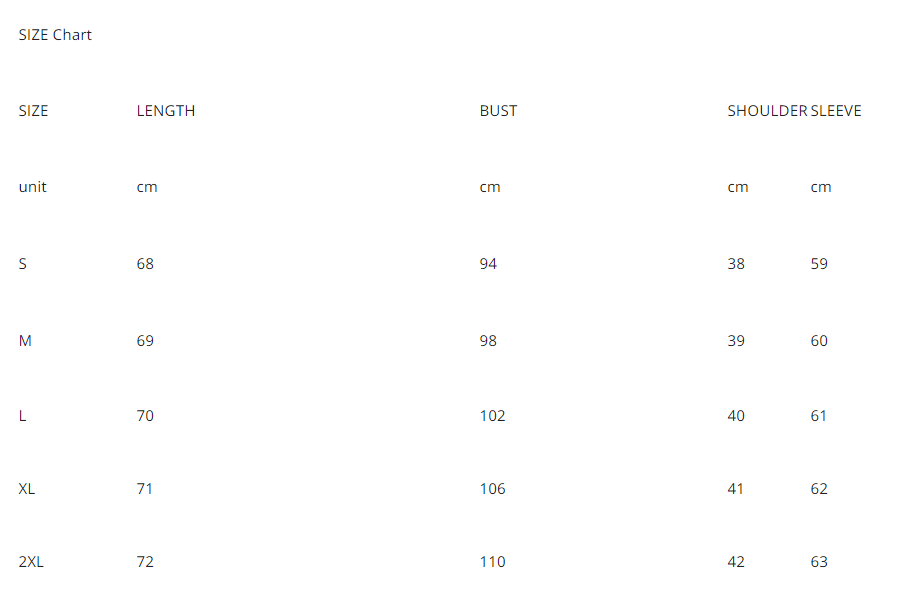This screenshot has height=600, width=909.
Task: Click the cm unit under BUST
Action: [x=490, y=187]
